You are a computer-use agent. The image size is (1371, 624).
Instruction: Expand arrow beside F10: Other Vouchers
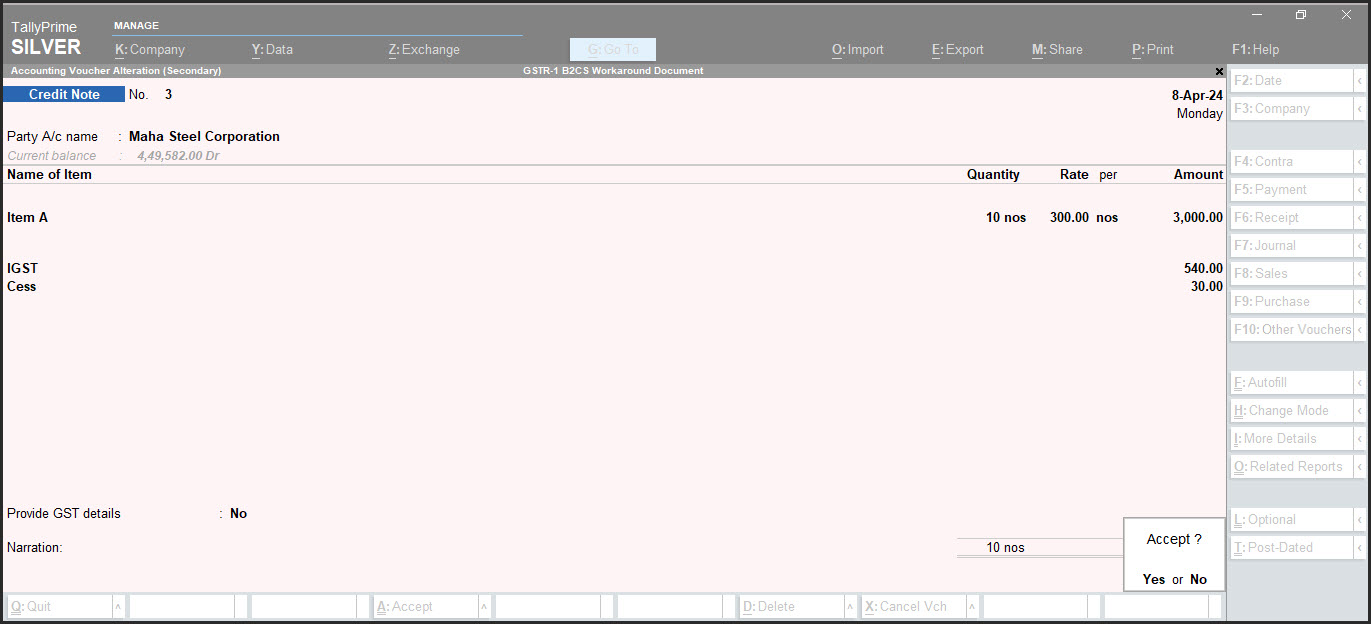(x=1360, y=329)
